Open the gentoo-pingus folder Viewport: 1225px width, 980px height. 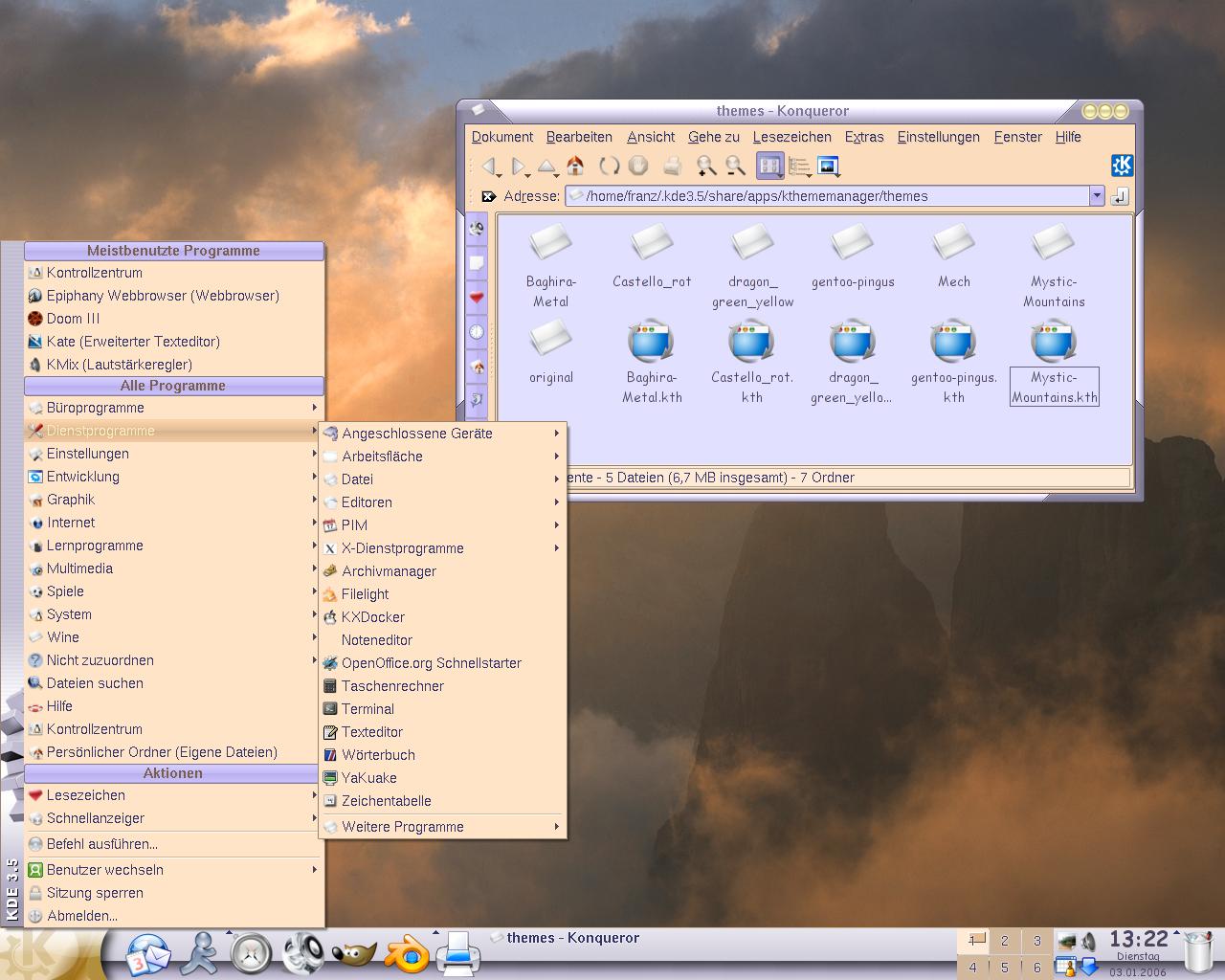(853, 256)
